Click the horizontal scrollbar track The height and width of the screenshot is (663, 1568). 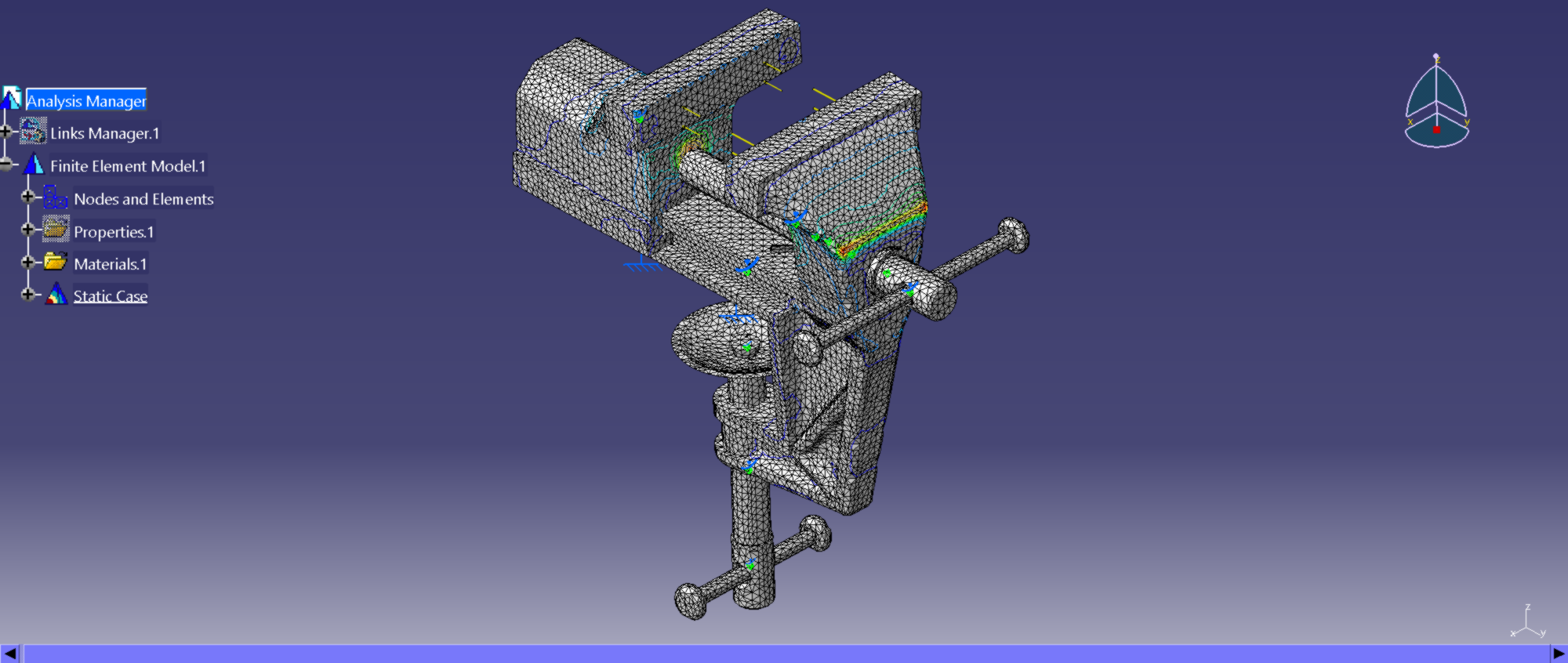[786, 654]
